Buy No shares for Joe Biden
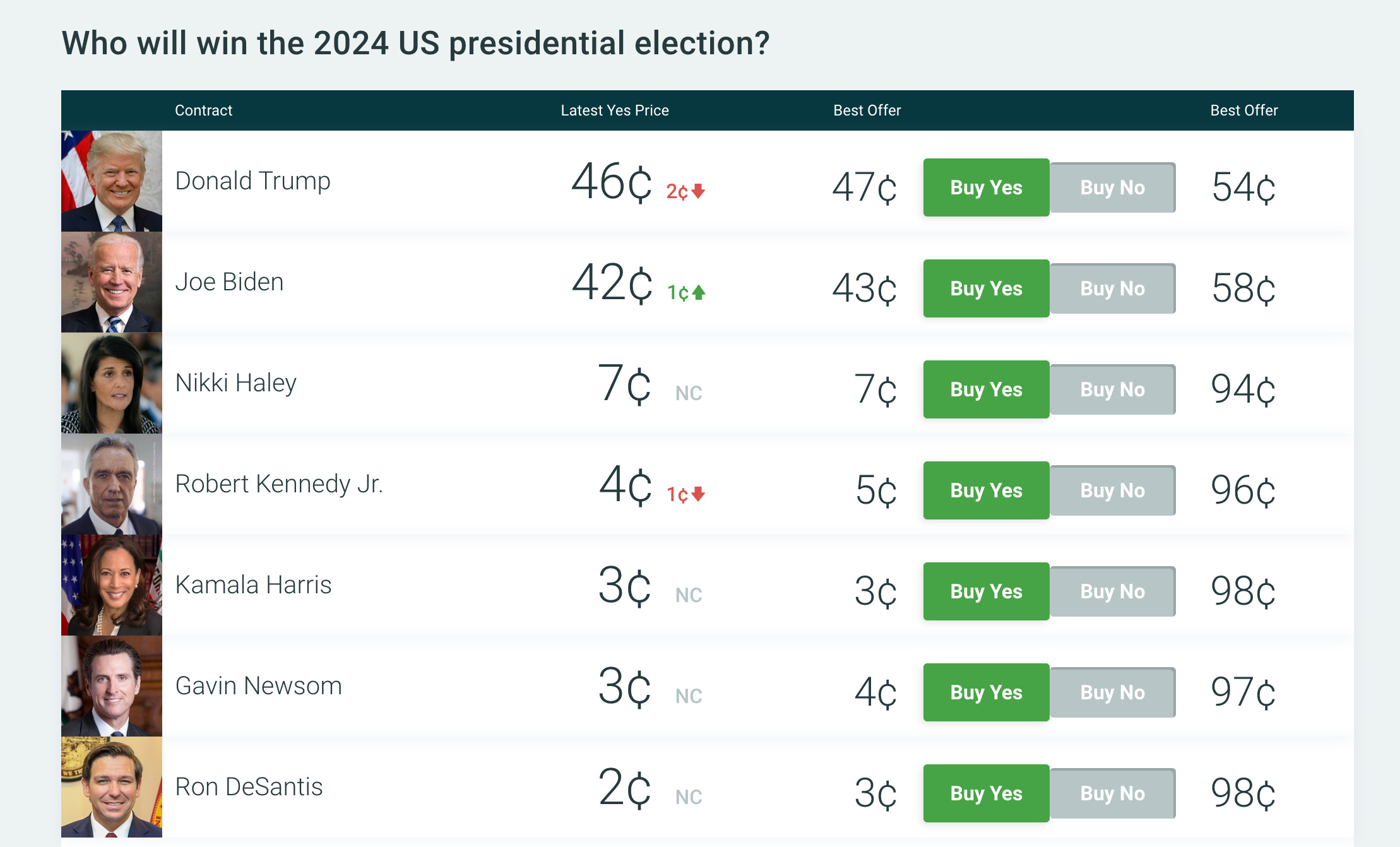 (x=1112, y=288)
